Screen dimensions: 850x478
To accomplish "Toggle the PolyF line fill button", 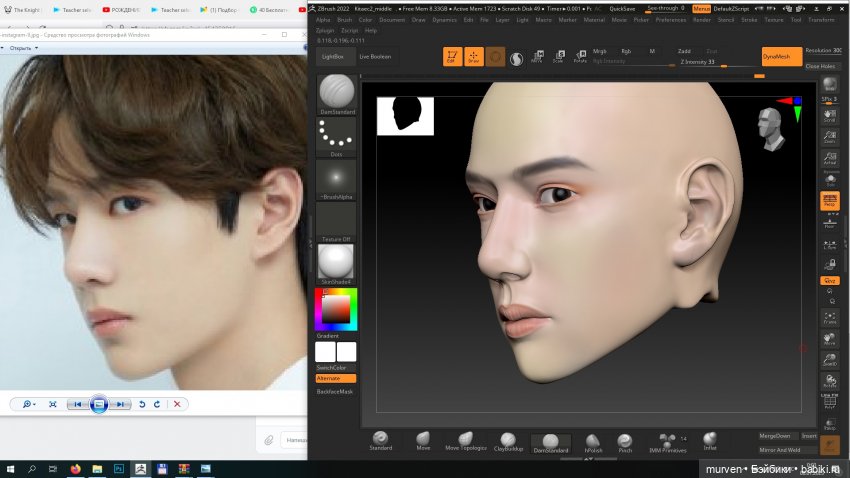I will tap(829, 402).
